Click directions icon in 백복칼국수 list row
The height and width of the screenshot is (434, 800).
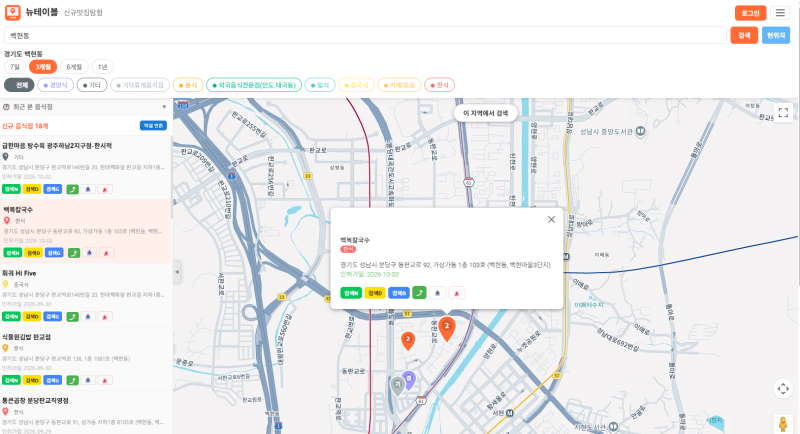[x=74, y=252]
